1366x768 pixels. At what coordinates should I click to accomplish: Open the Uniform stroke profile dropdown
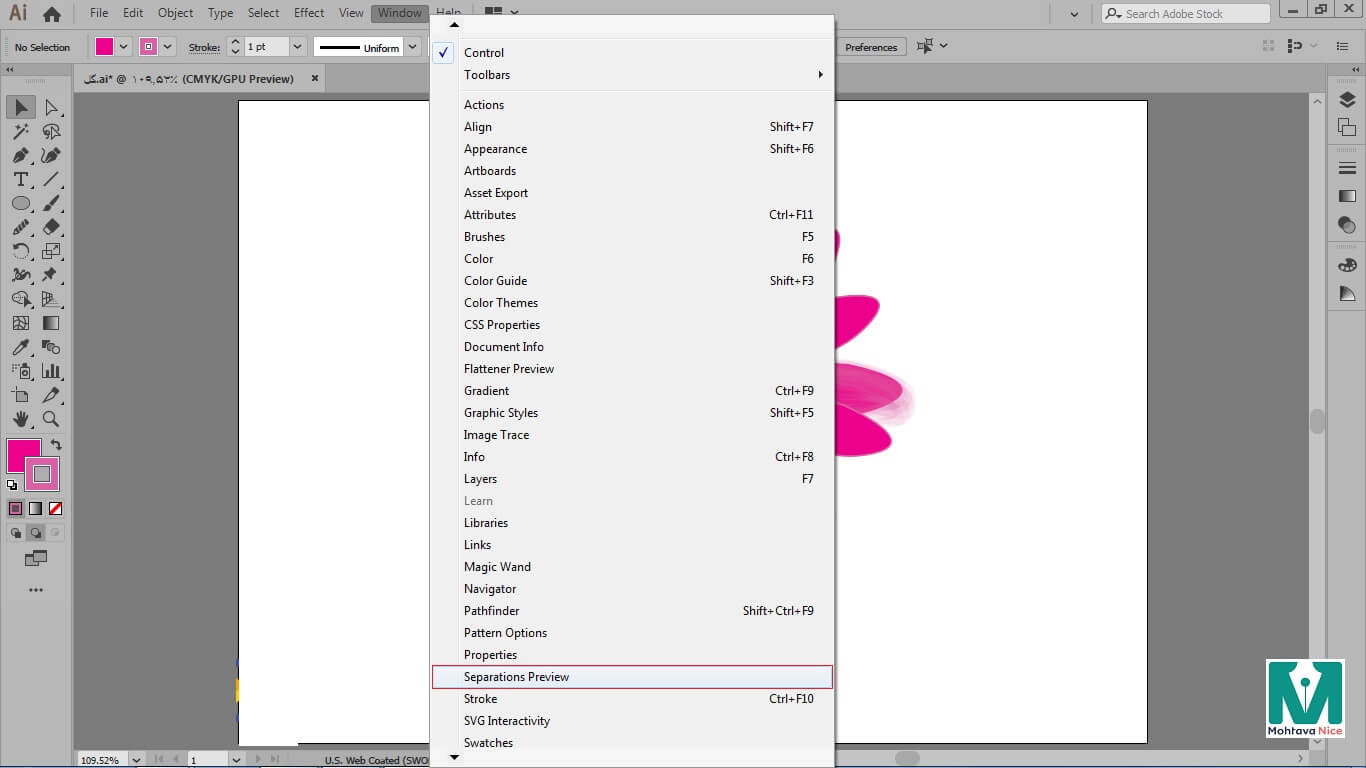[x=412, y=47]
